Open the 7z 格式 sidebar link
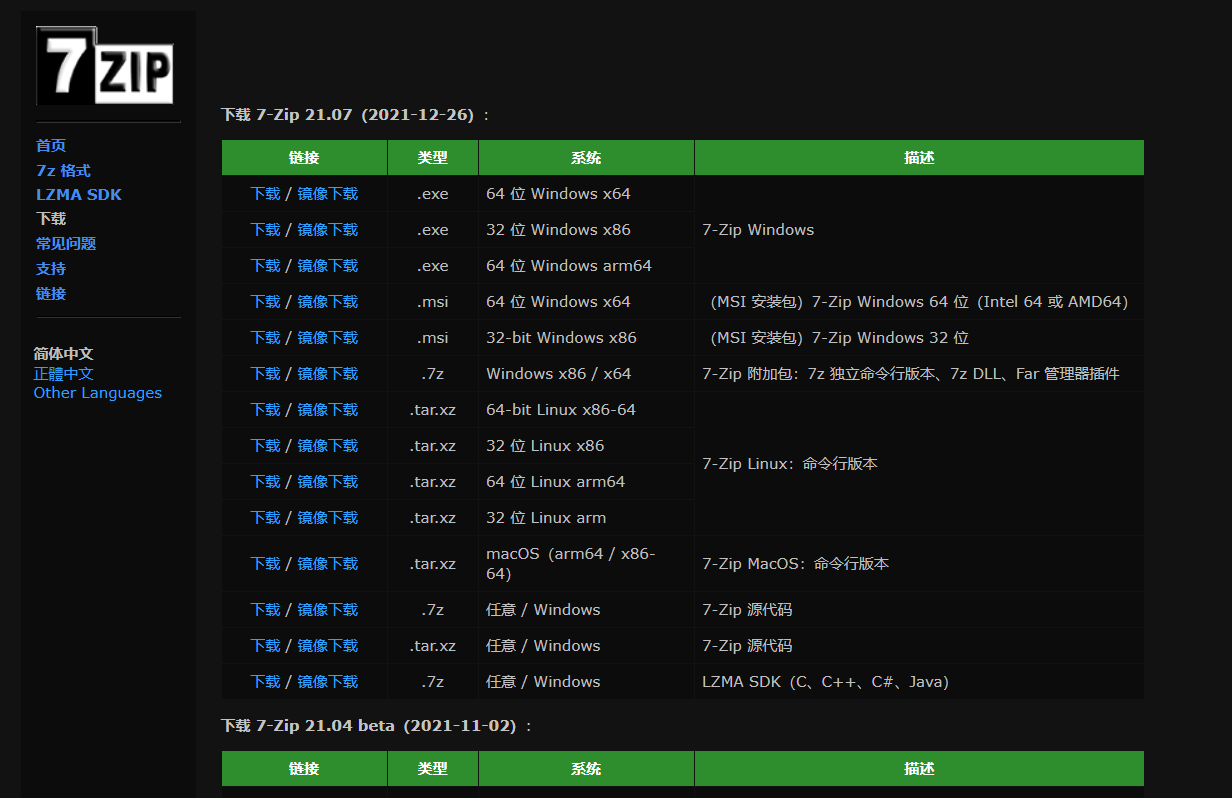This screenshot has height=798, width=1232. (x=63, y=171)
